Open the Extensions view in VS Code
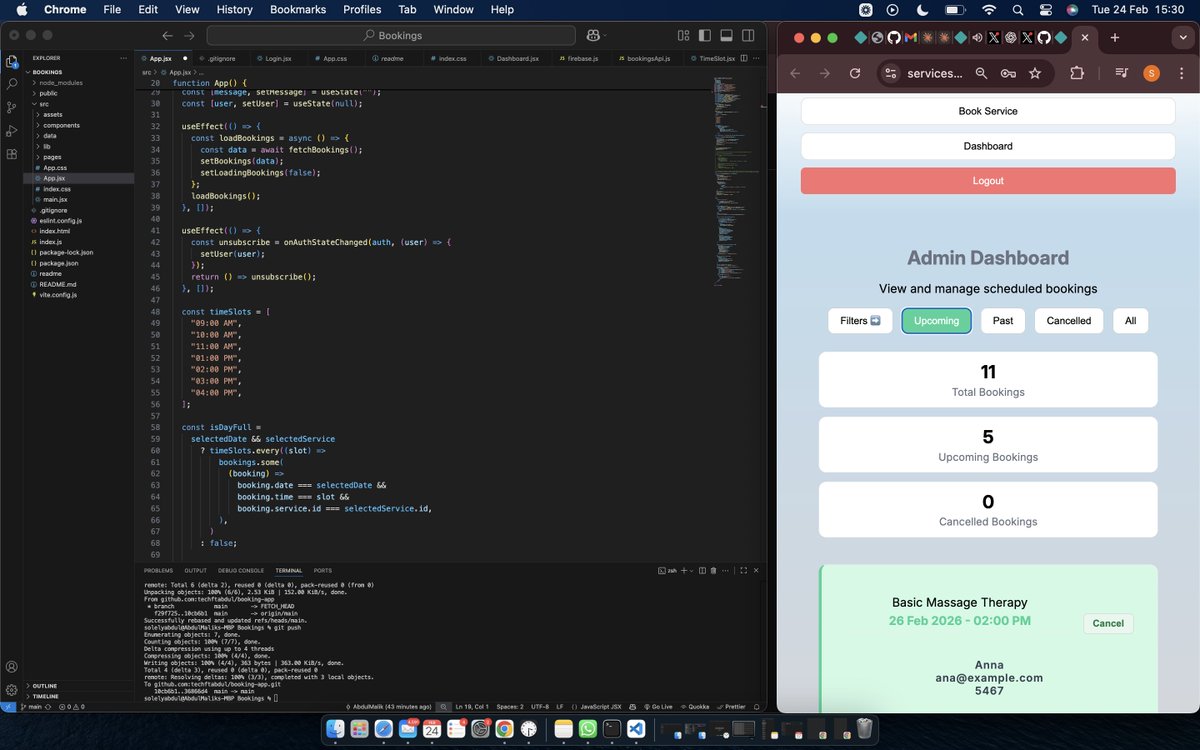The image size is (1200, 750). (12, 155)
